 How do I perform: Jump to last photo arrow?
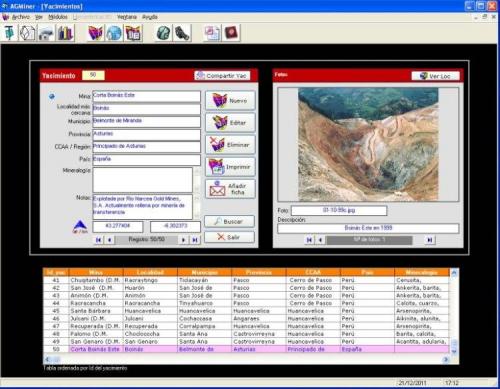(430, 240)
